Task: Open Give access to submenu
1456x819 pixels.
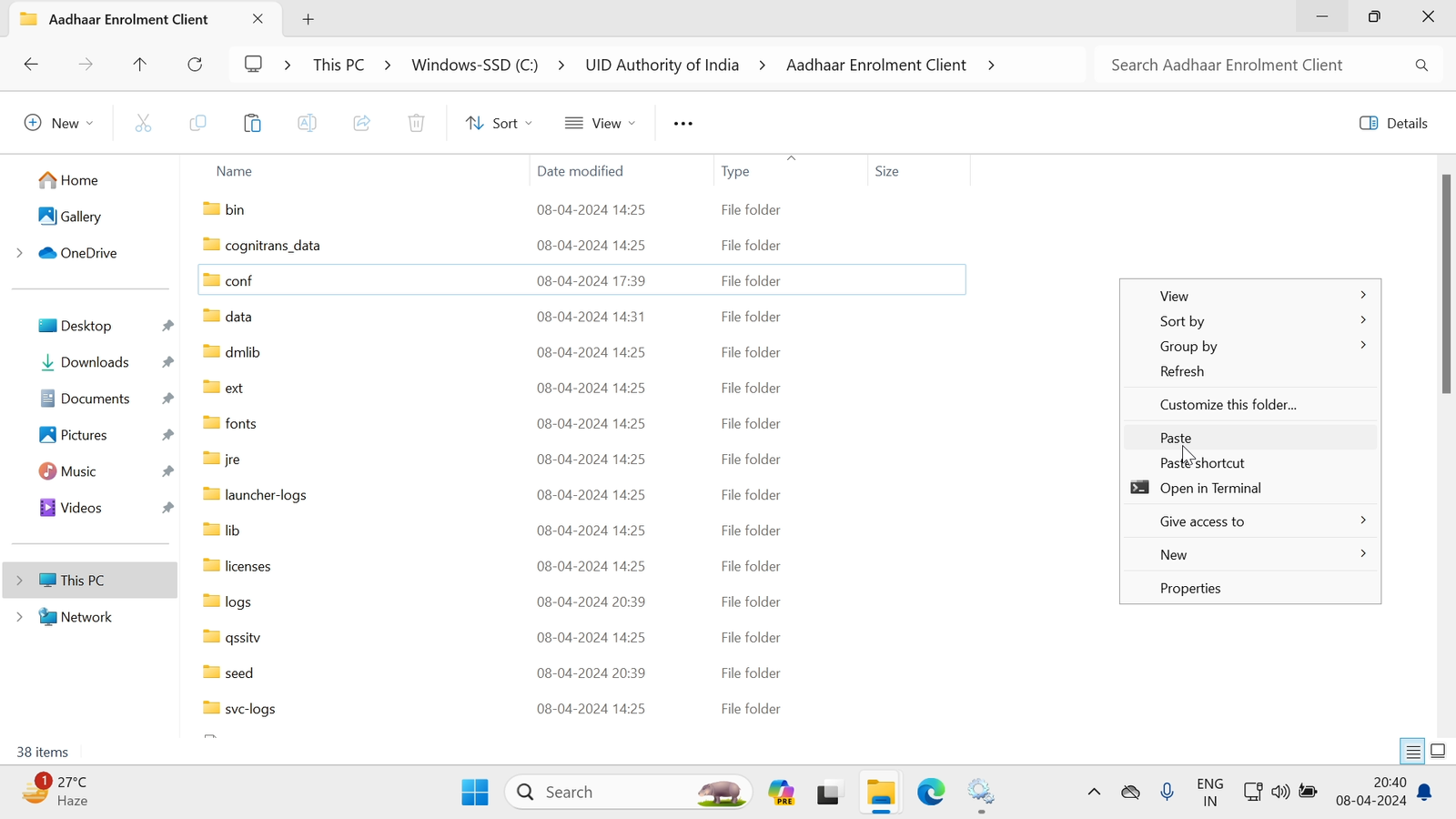Action: 1250,521
